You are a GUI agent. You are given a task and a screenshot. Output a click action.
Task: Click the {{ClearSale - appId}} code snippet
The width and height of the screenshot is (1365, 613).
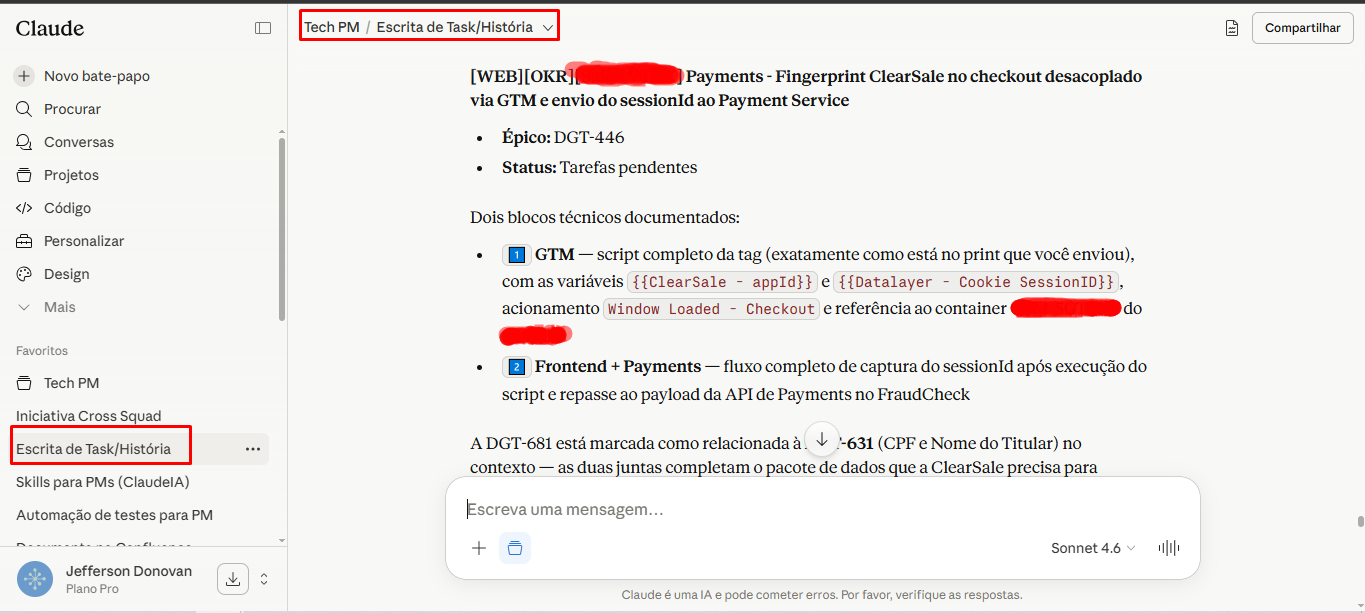pos(723,282)
